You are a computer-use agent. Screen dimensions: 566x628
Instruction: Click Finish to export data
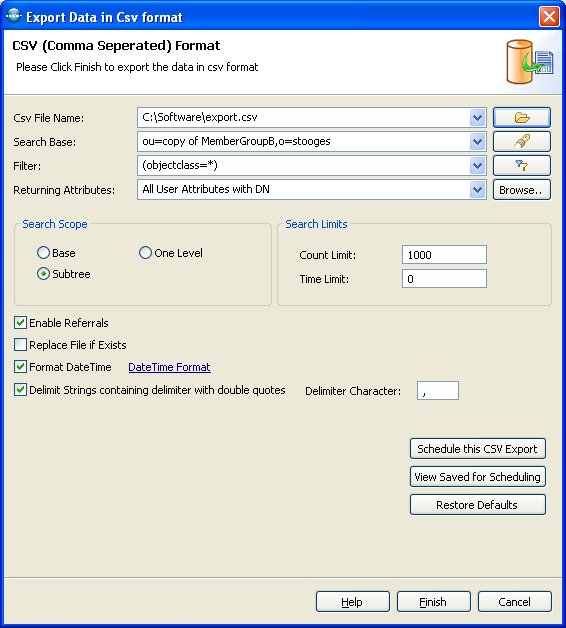tap(433, 602)
